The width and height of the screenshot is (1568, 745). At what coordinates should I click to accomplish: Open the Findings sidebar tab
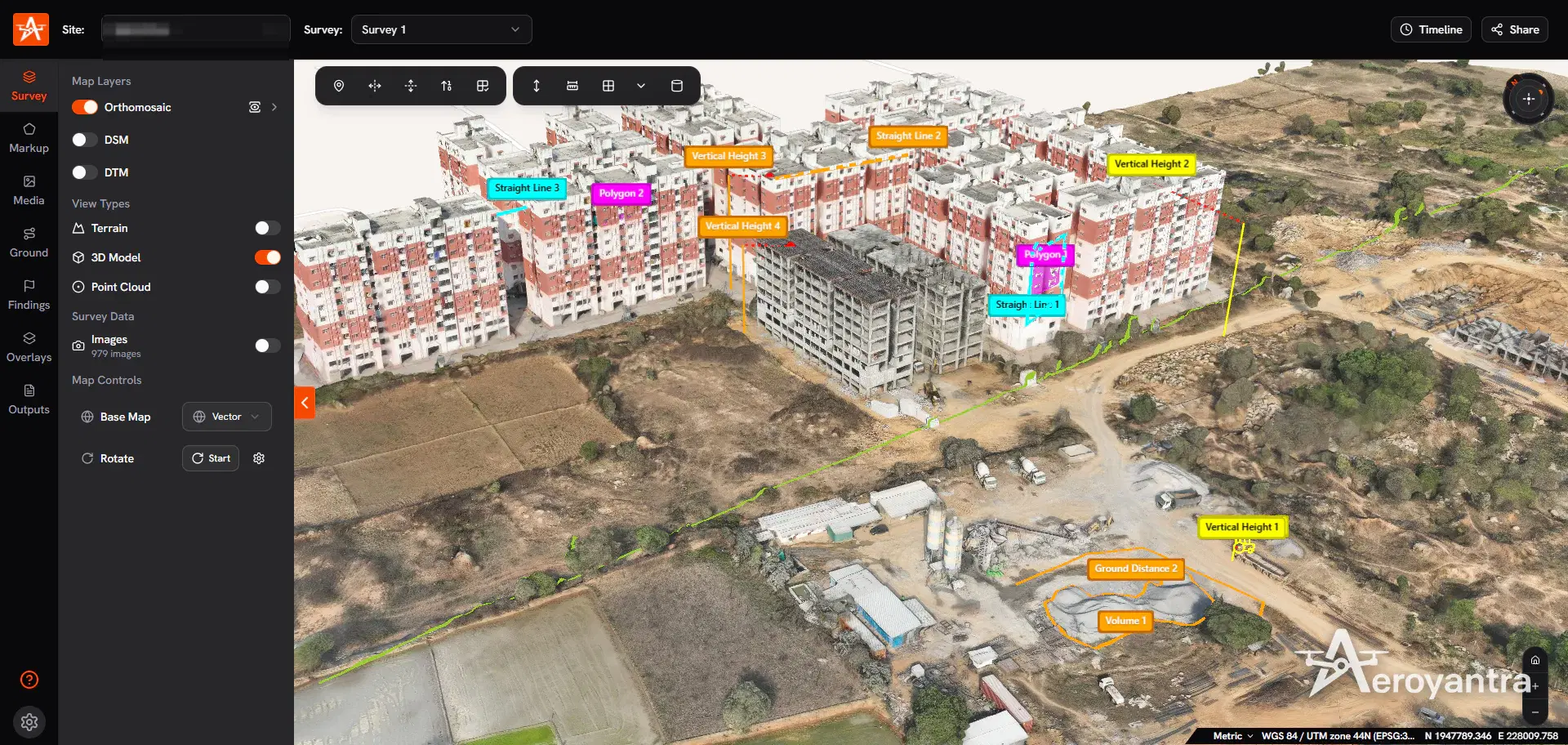click(x=29, y=295)
